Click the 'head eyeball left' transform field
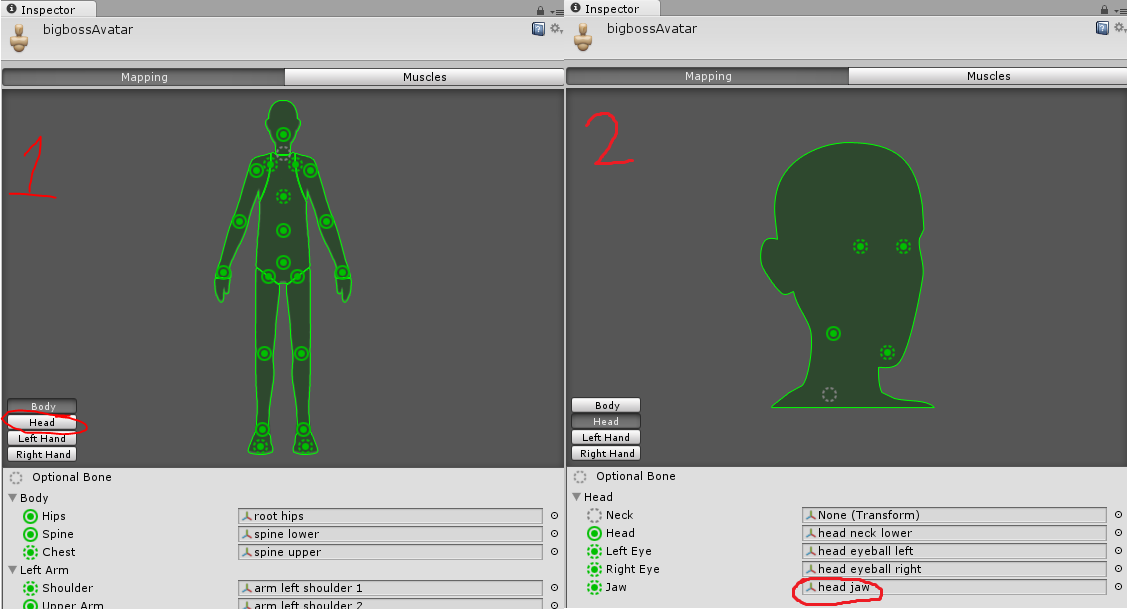 (953, 552)
